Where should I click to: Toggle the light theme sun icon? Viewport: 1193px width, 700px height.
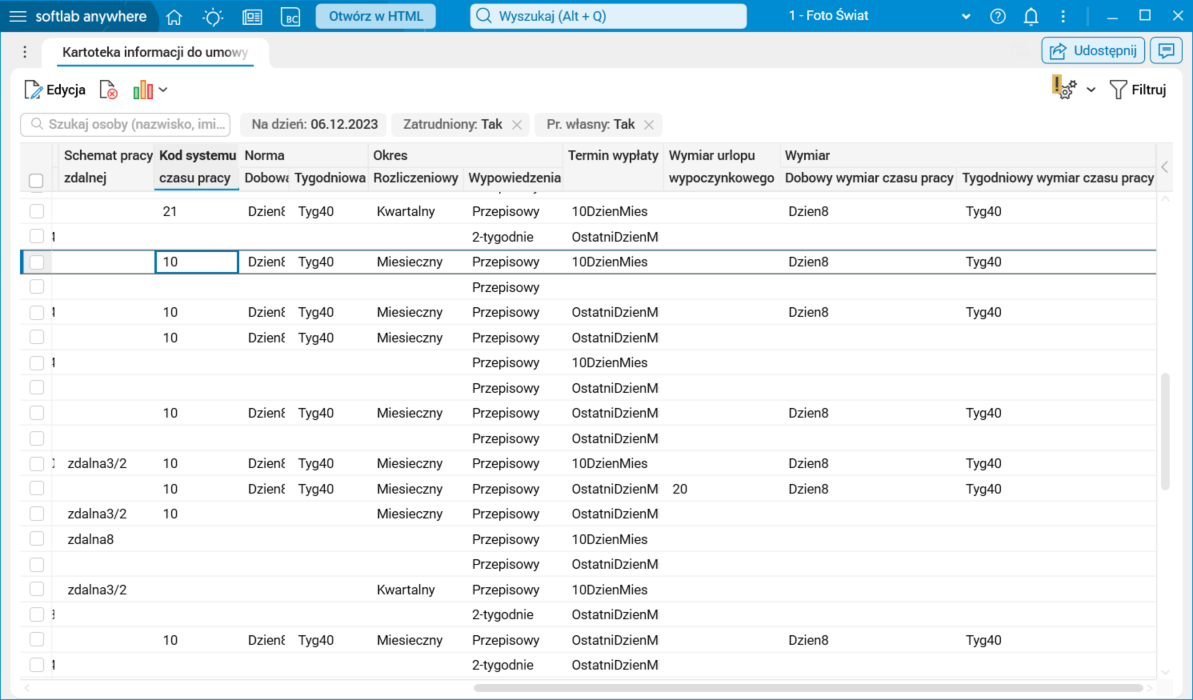[x=213, y=17]
